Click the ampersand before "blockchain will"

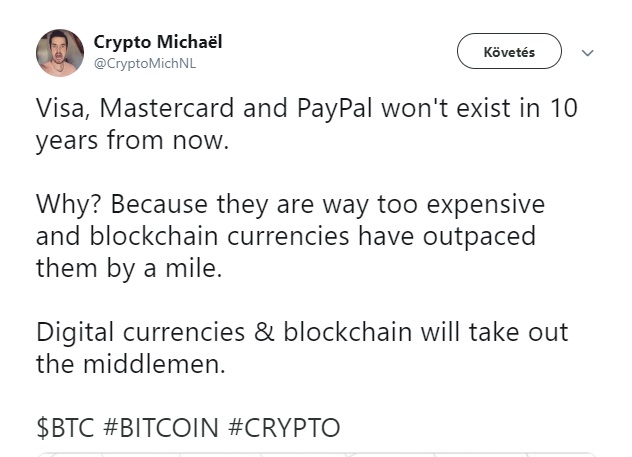(264, 332)
